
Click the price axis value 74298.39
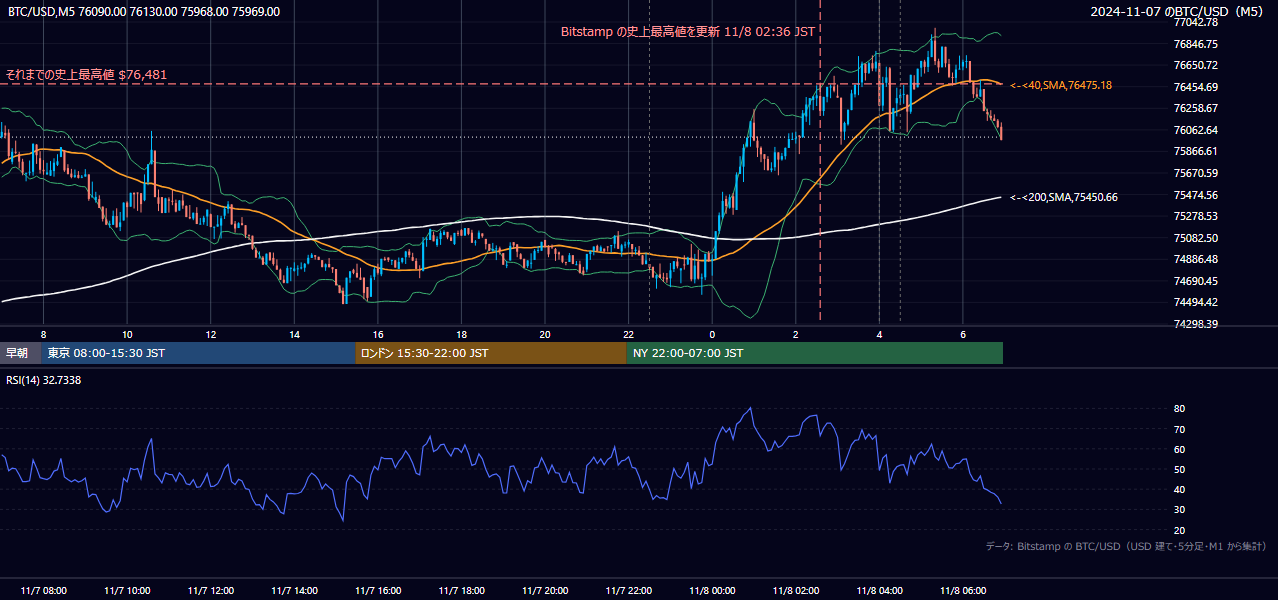tap(1195, 324)
